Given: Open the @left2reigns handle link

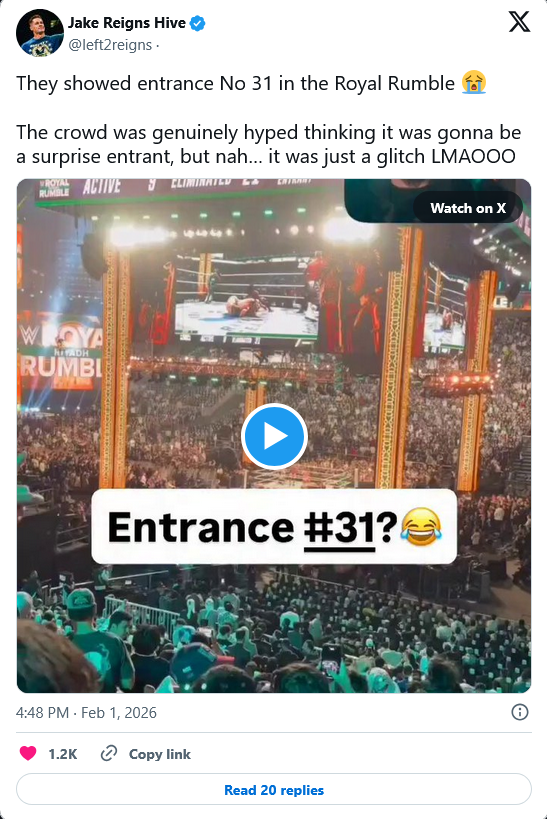Looking at the screenshot, I should 110,45.
